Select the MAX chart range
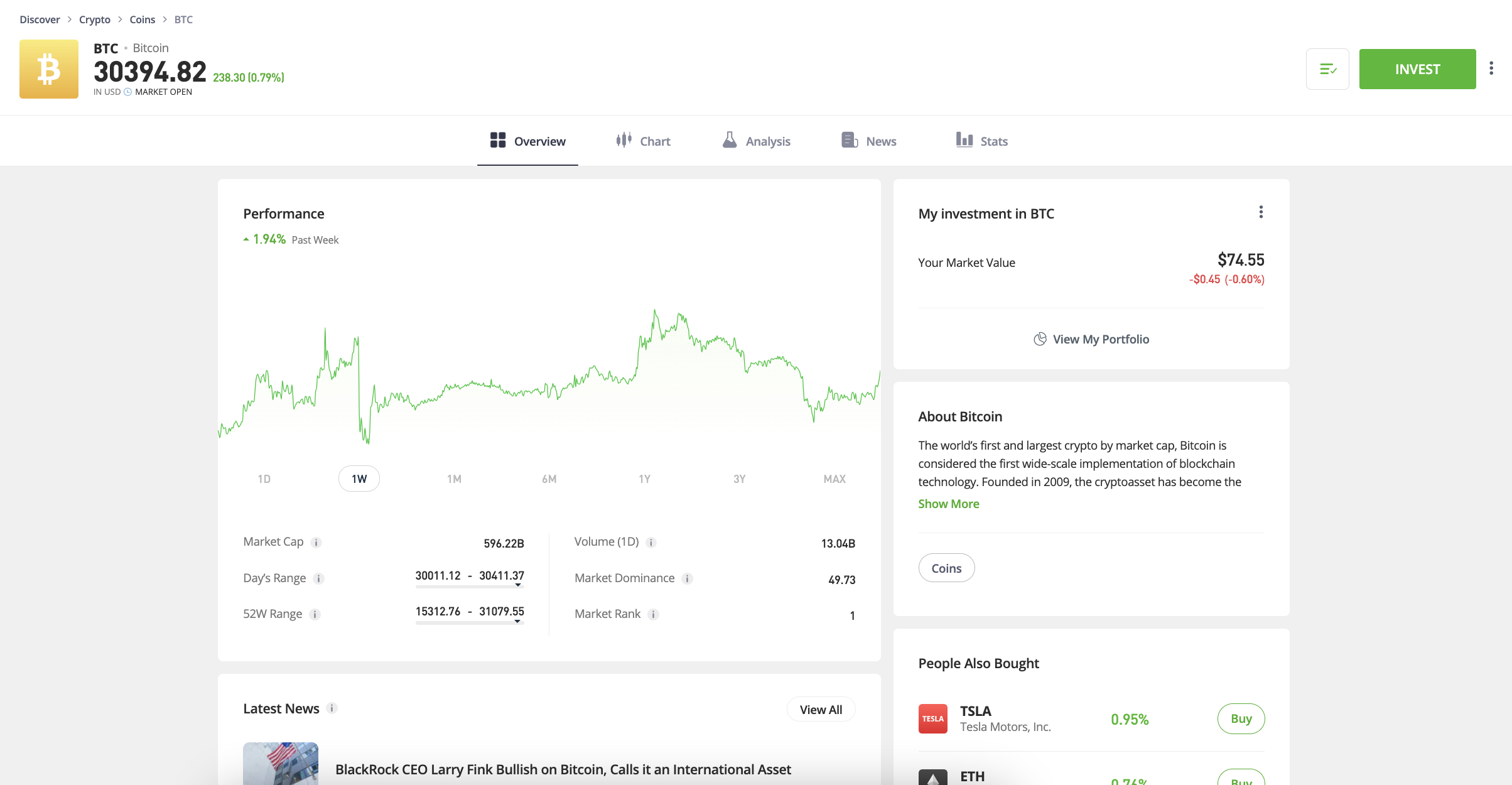The width and height of the screenshot is (1512, 785). [834, 479]
